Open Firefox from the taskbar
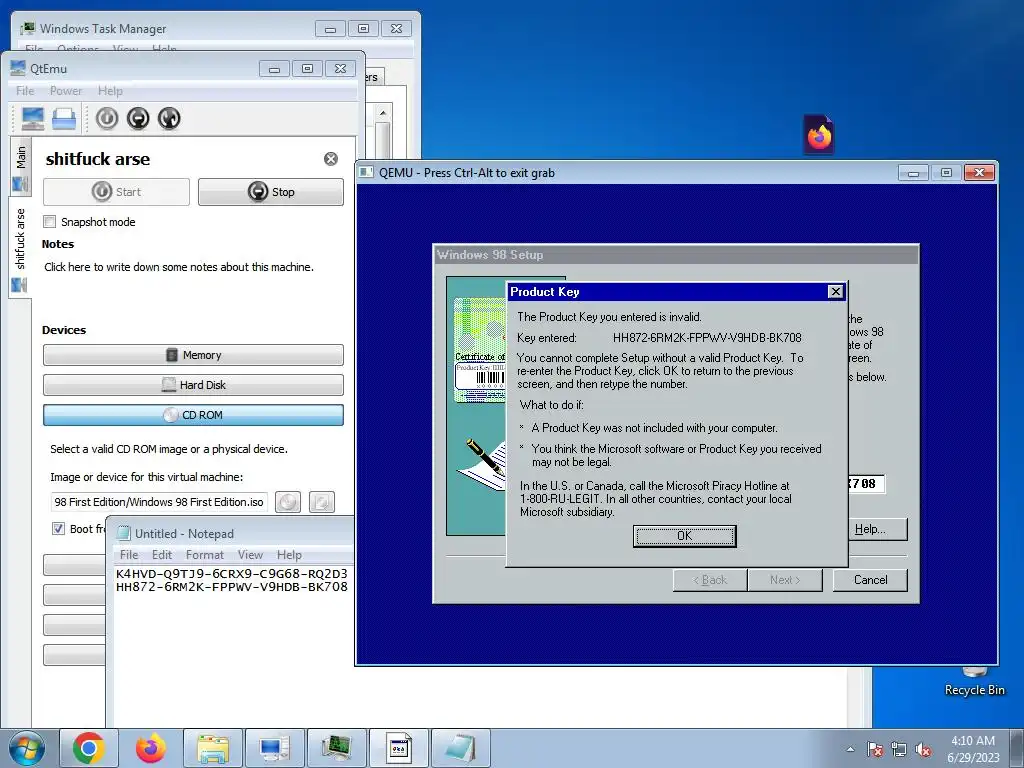 tap(151, 748)
